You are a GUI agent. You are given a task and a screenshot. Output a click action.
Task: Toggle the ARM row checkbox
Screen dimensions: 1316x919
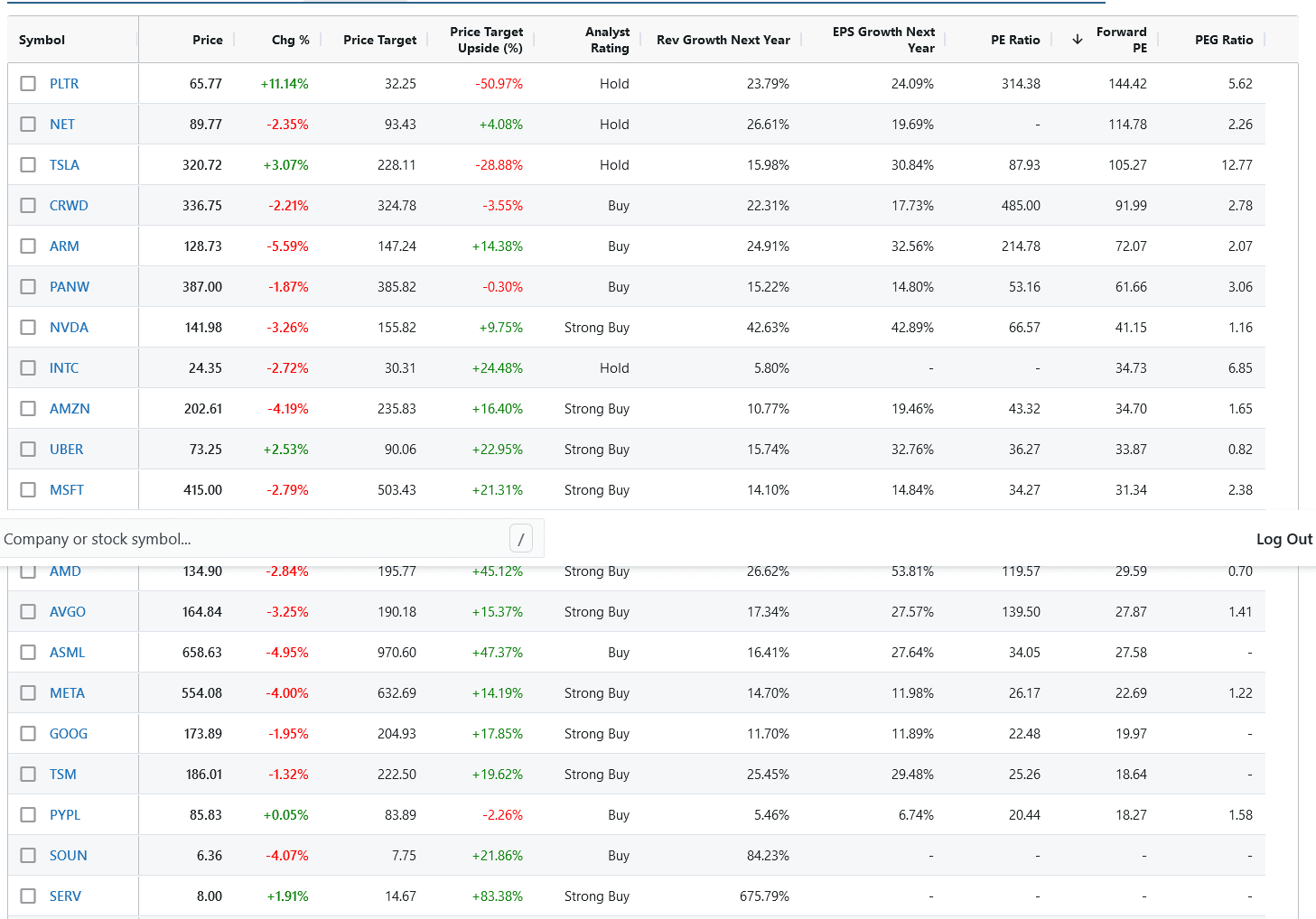pos(28,246)
